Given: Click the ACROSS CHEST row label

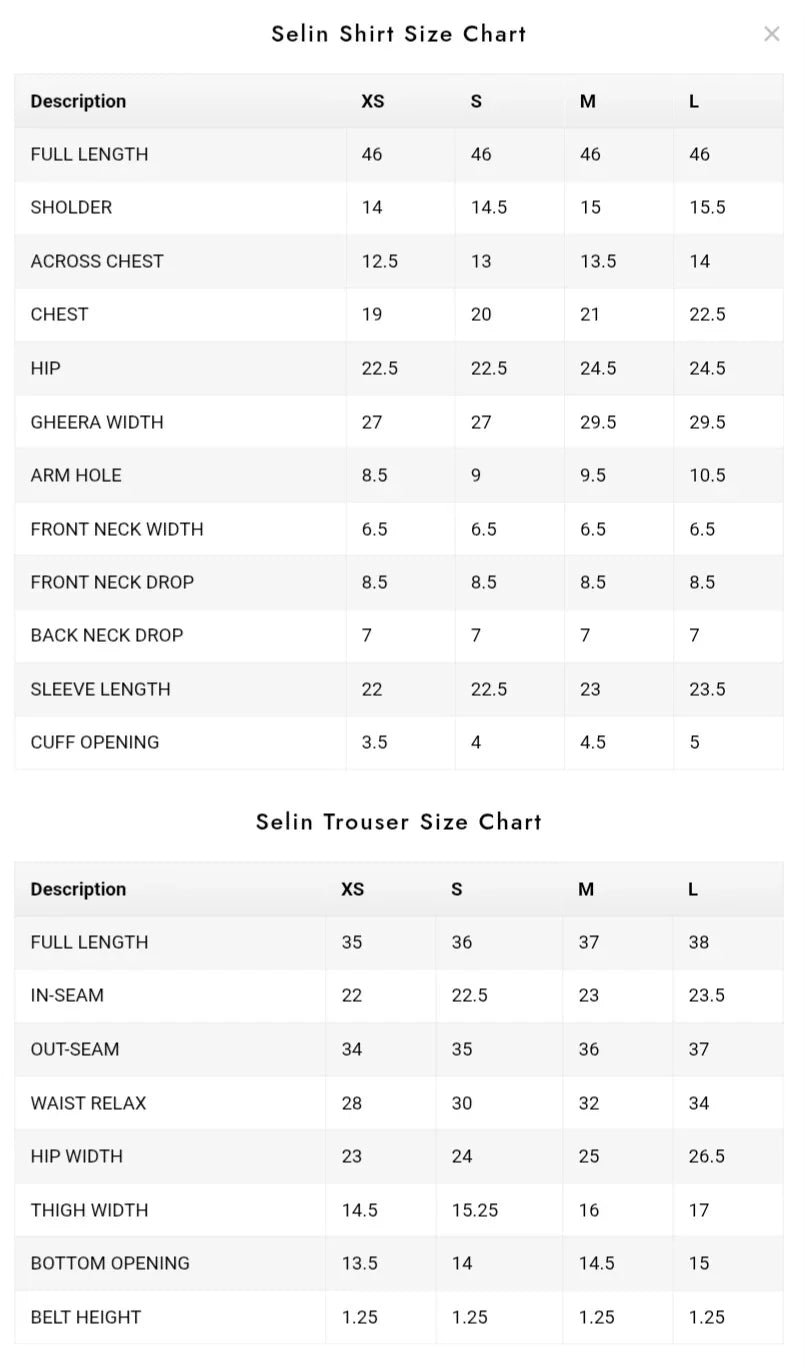Looking at the screenshot, I should (97, 261).
